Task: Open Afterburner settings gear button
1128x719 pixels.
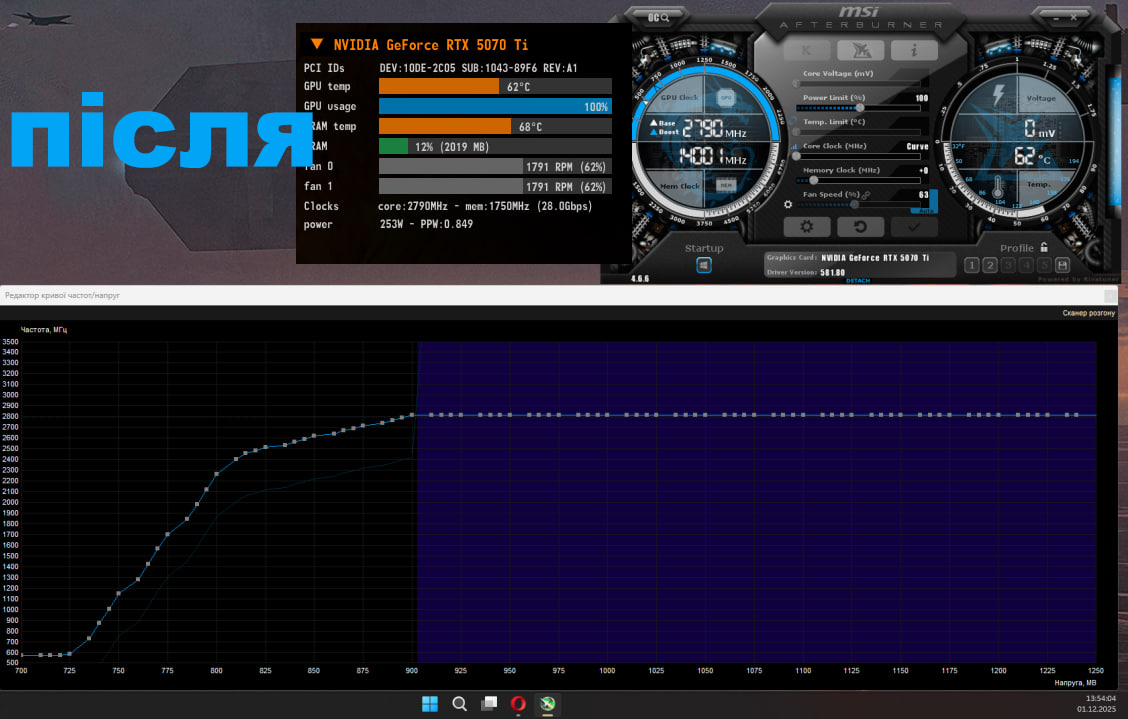Action: pos(805,227)
